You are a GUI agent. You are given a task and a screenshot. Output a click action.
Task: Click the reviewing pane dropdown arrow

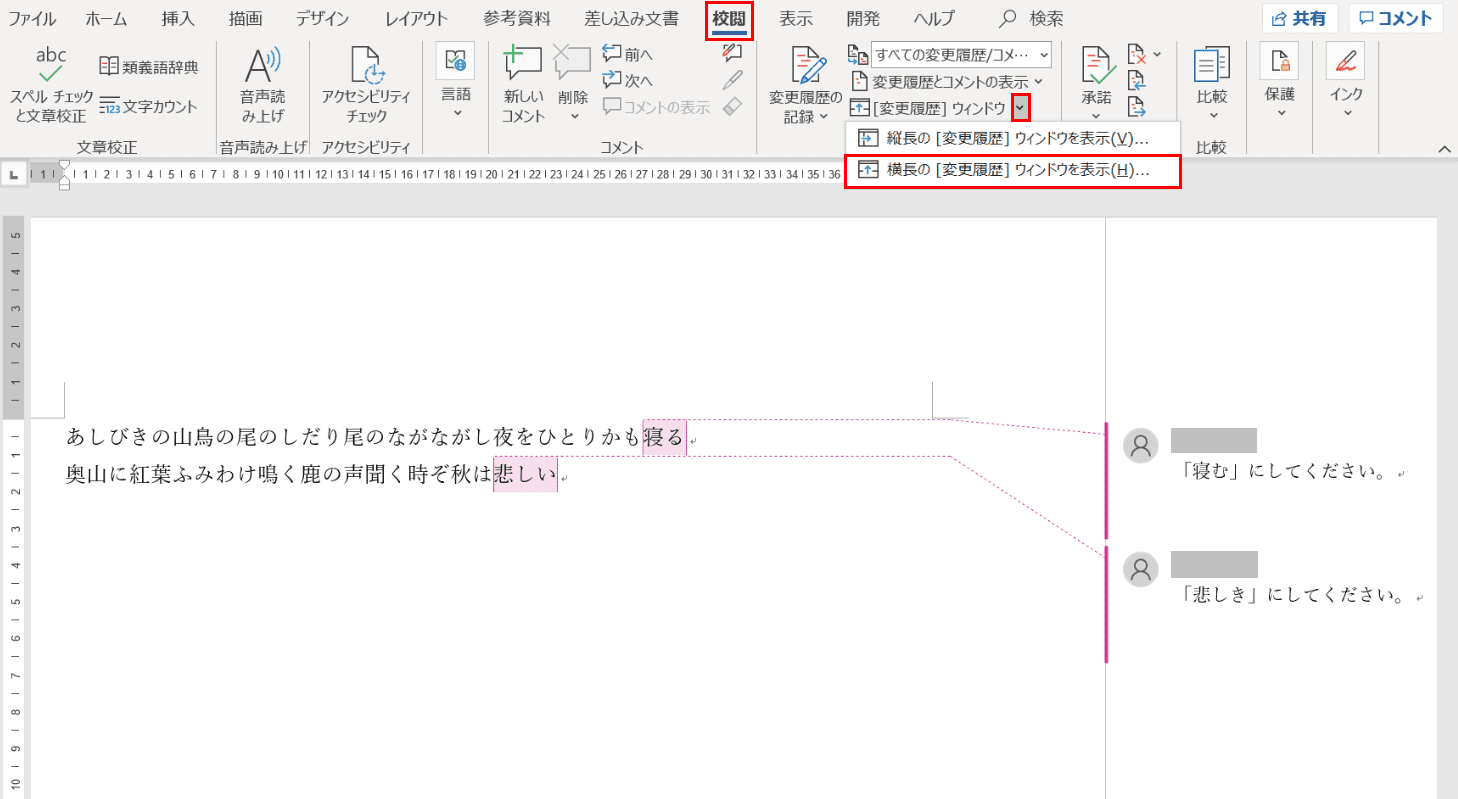[1020, 107]
